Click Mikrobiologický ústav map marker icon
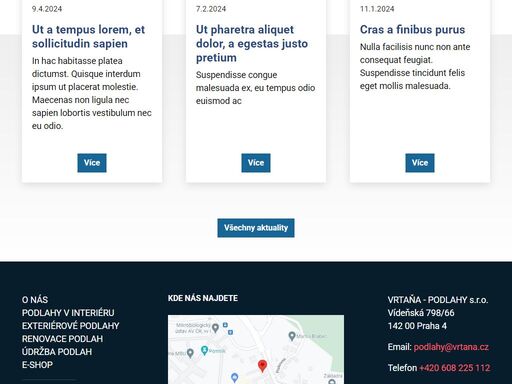 [215, 328]
